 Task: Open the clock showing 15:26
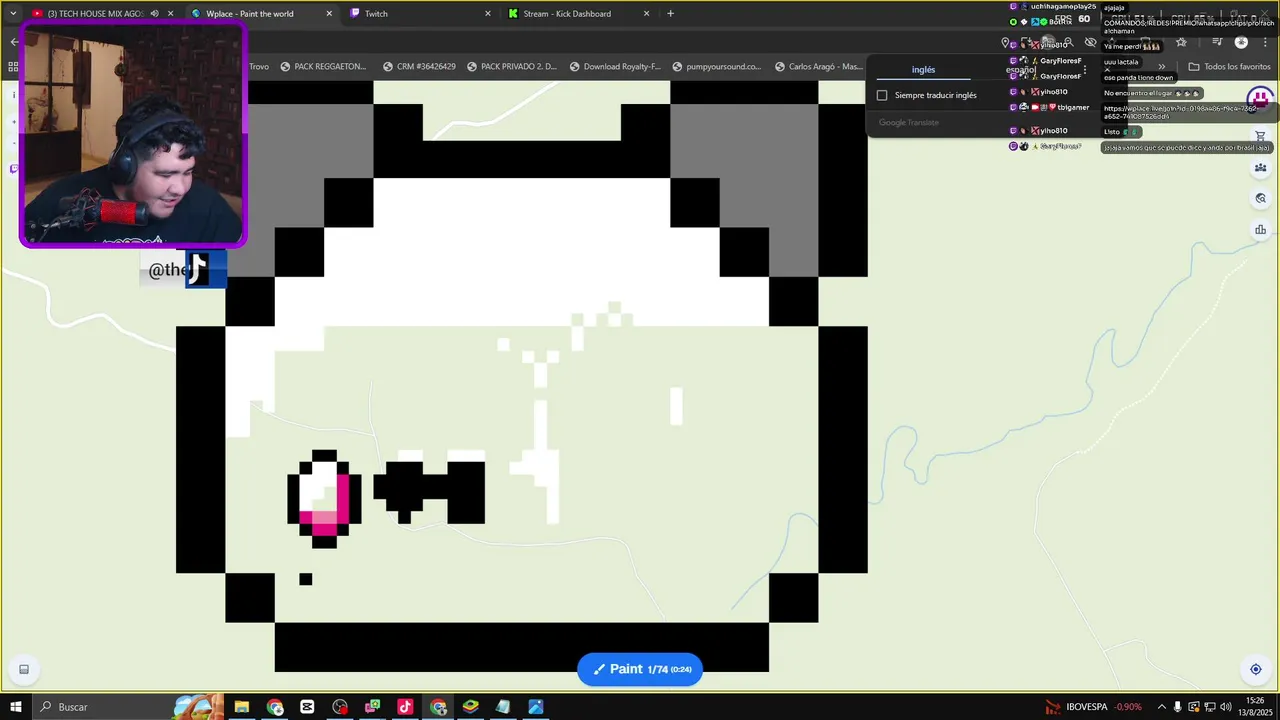click(1255, 707)
